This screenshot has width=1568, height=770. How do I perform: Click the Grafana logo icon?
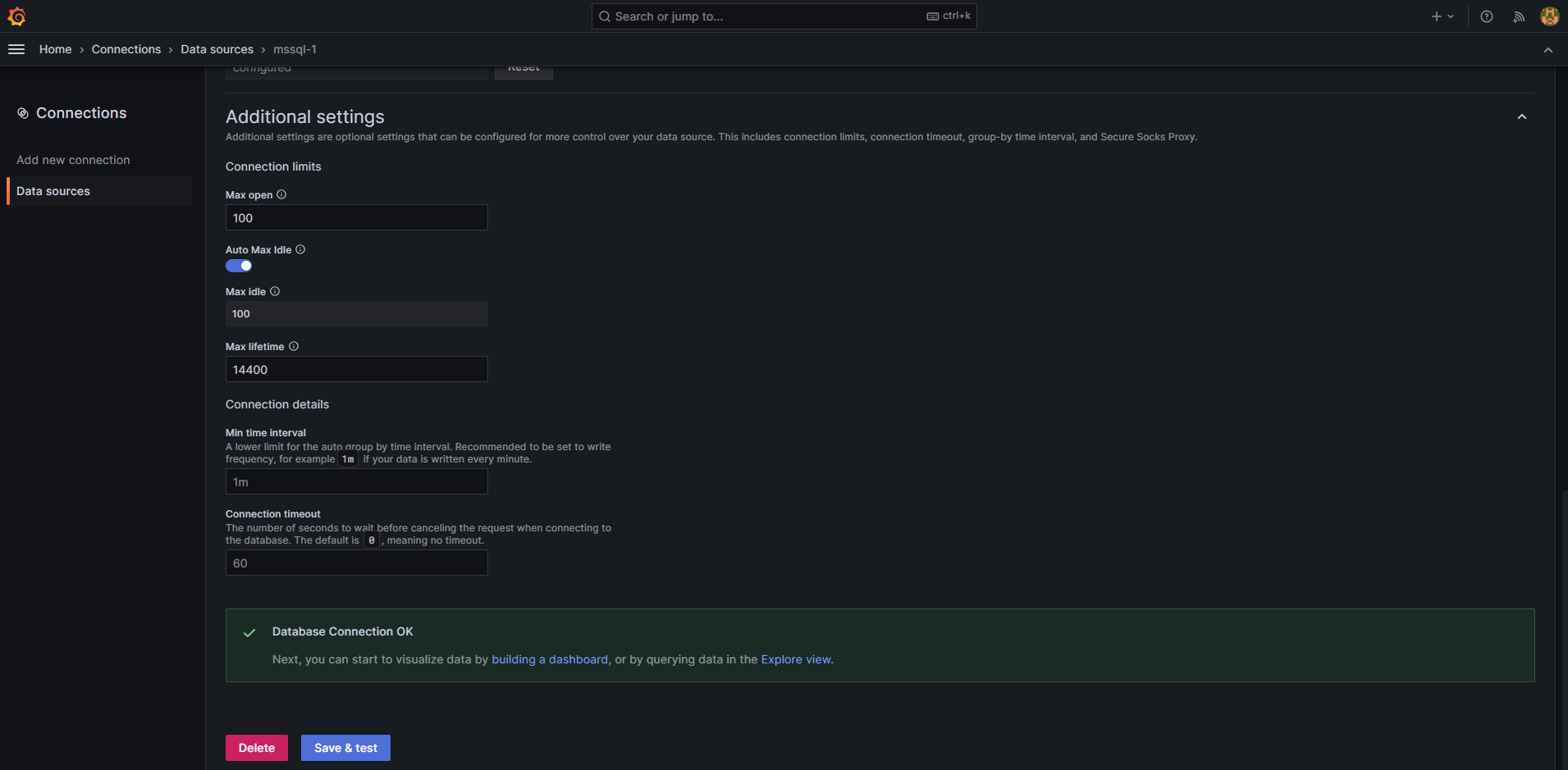tap(16, 16)
